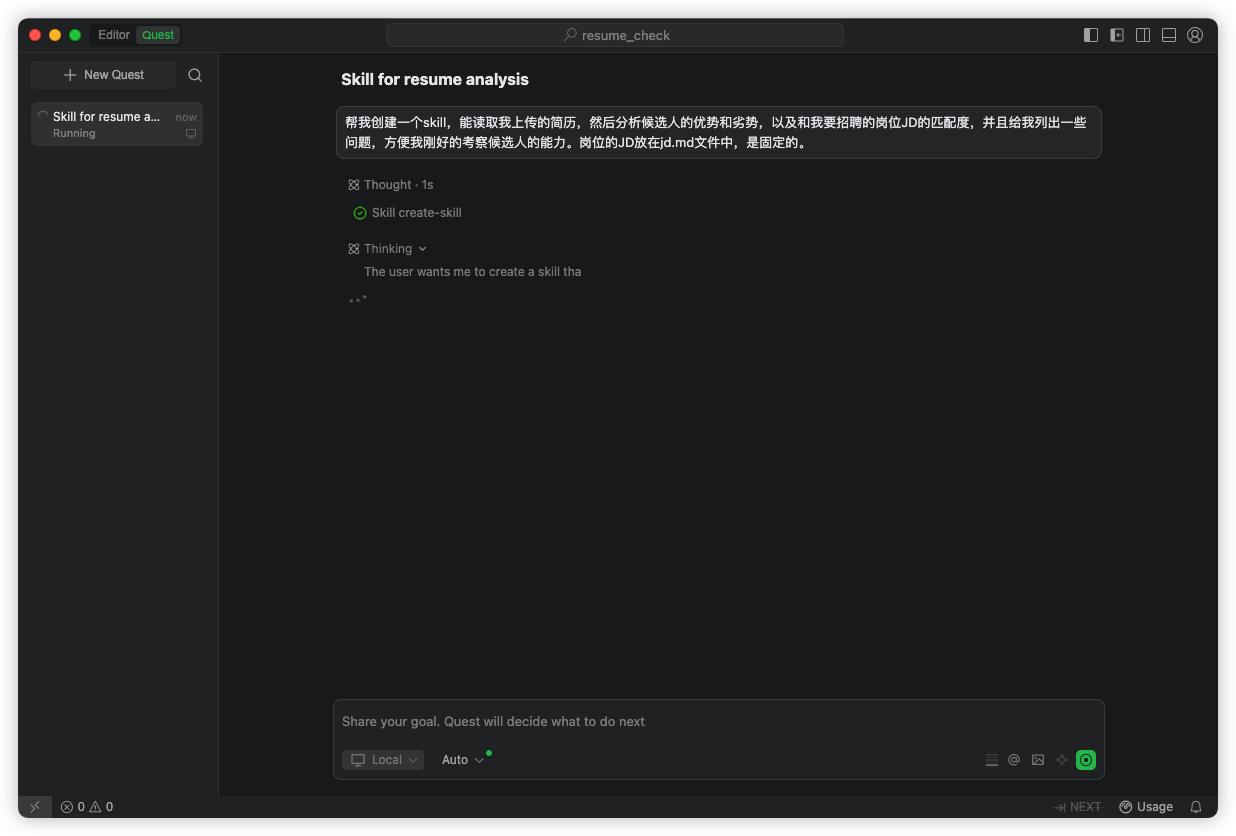Click the @ mention context icon
This screenshot has height=836, width=1236.
(1014, 760)
